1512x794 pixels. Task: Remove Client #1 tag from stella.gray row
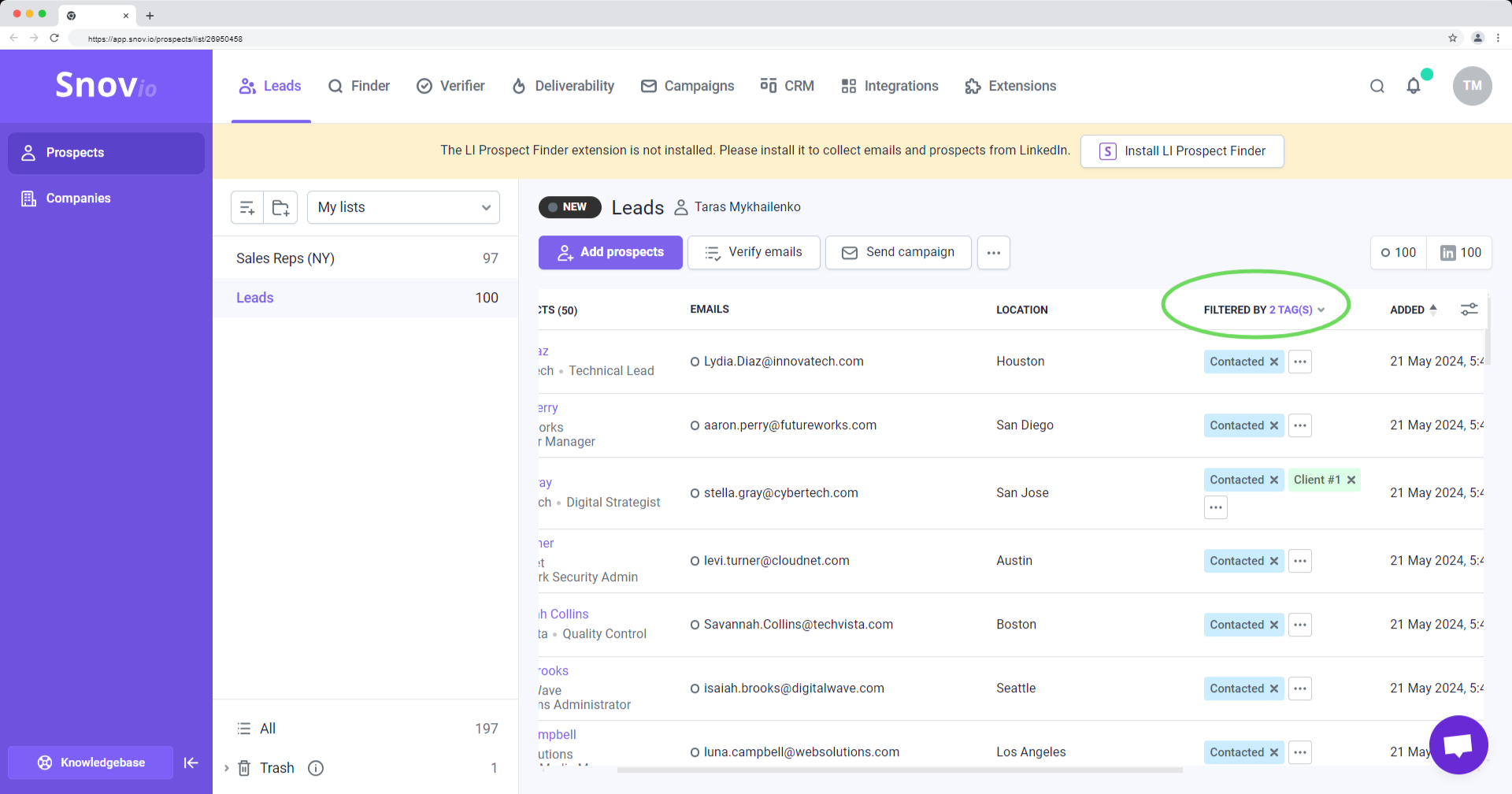1351,480
